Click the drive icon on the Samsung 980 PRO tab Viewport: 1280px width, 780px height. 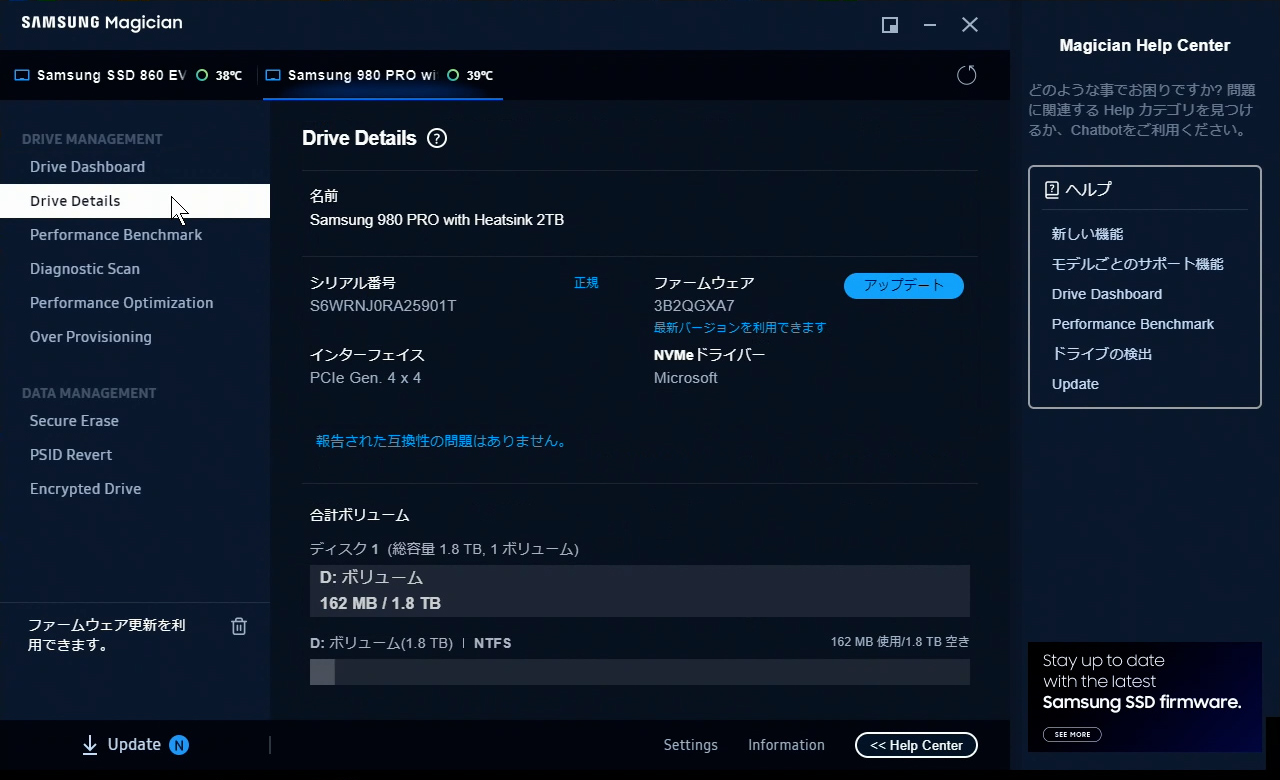click(x=273, y=75)
